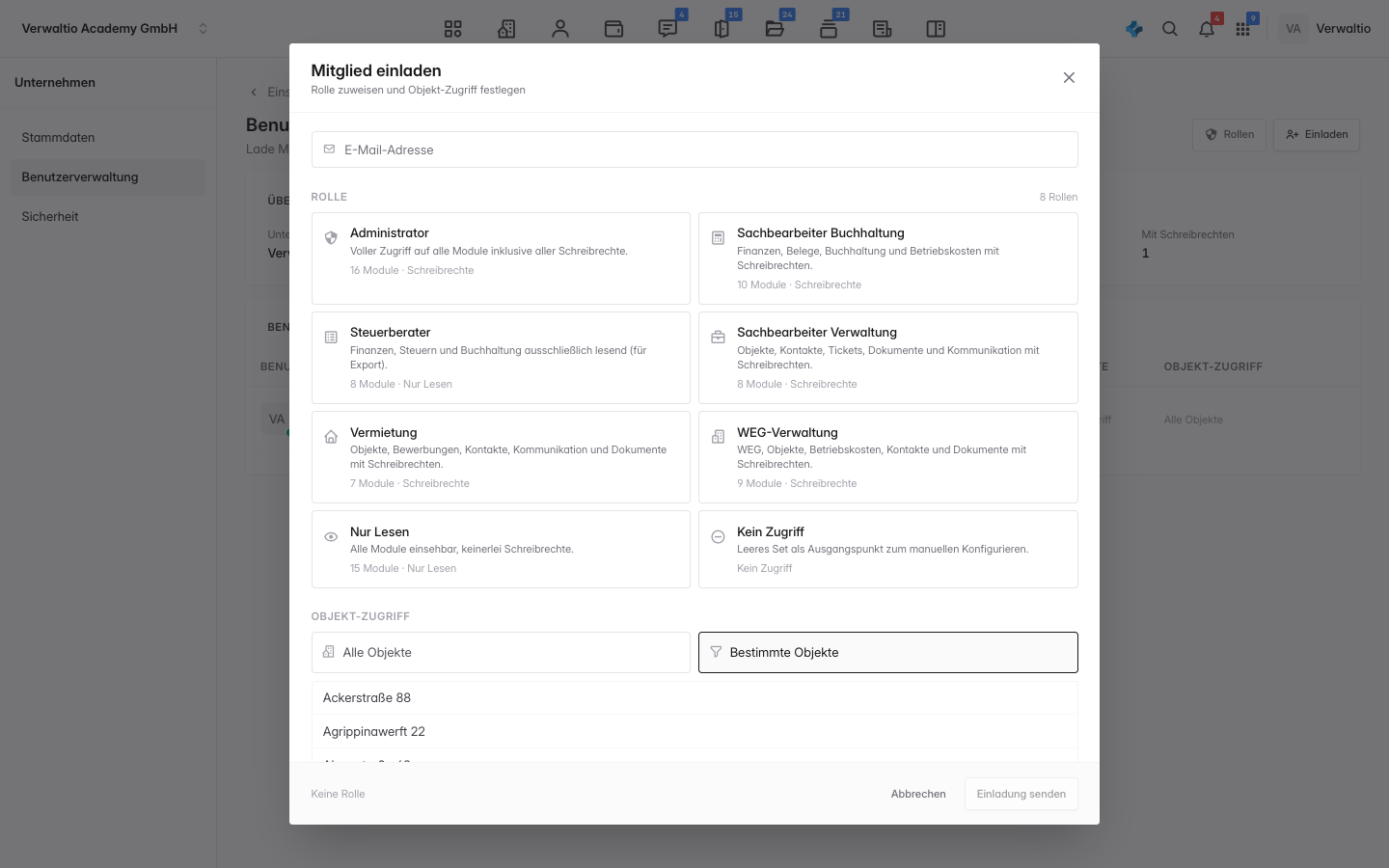Image resolution: width=1389 pixels, height=868 pixels.
Task: Open the VA Verwaltio user menu
Action: click(1326, 29)
